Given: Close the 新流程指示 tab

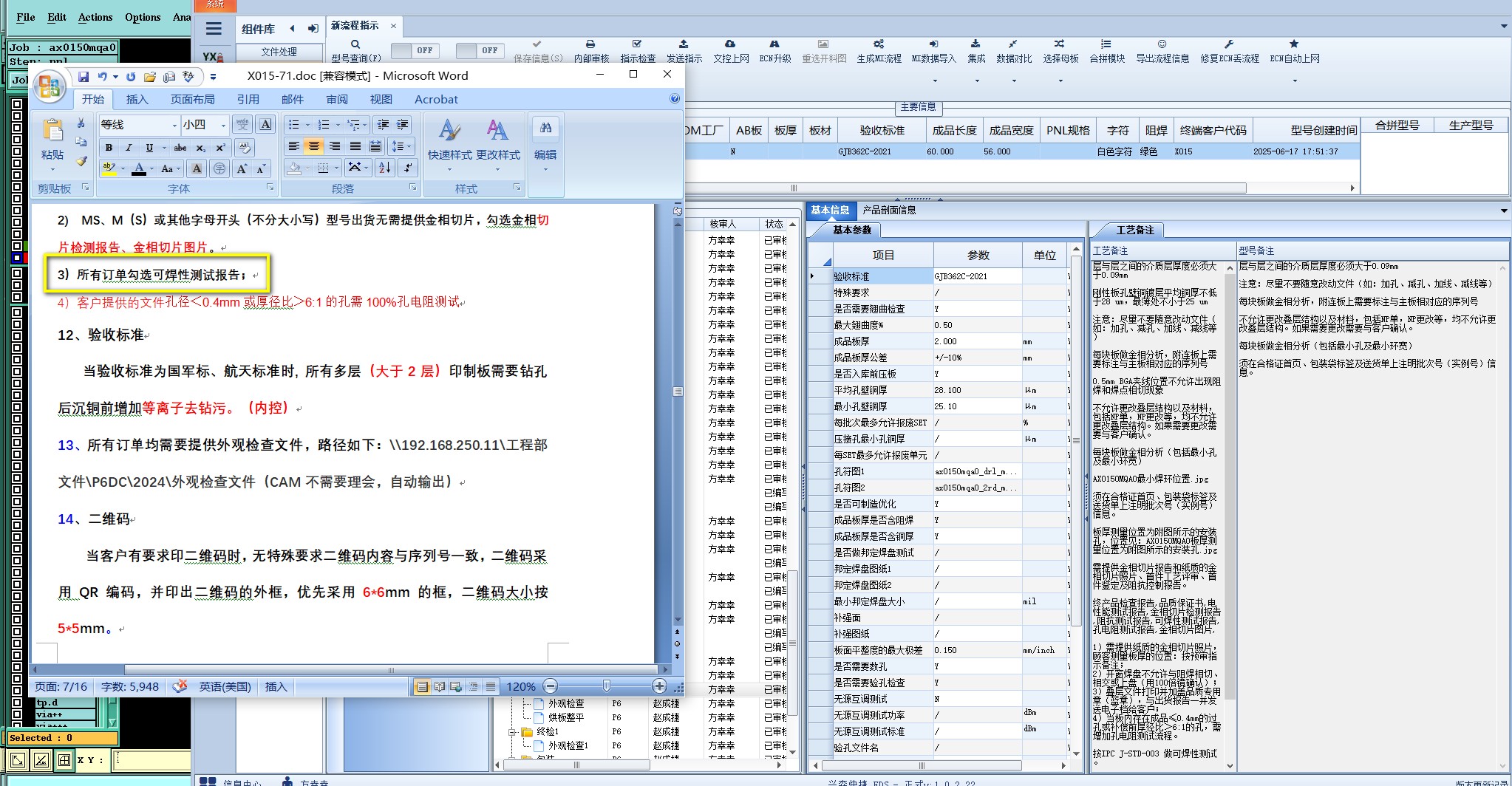Looking at the screenshot, I should point(393,26).
